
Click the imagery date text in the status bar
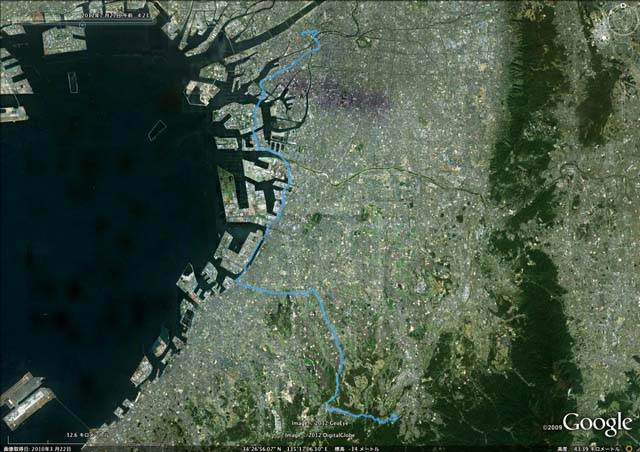[x=37, y=448]
